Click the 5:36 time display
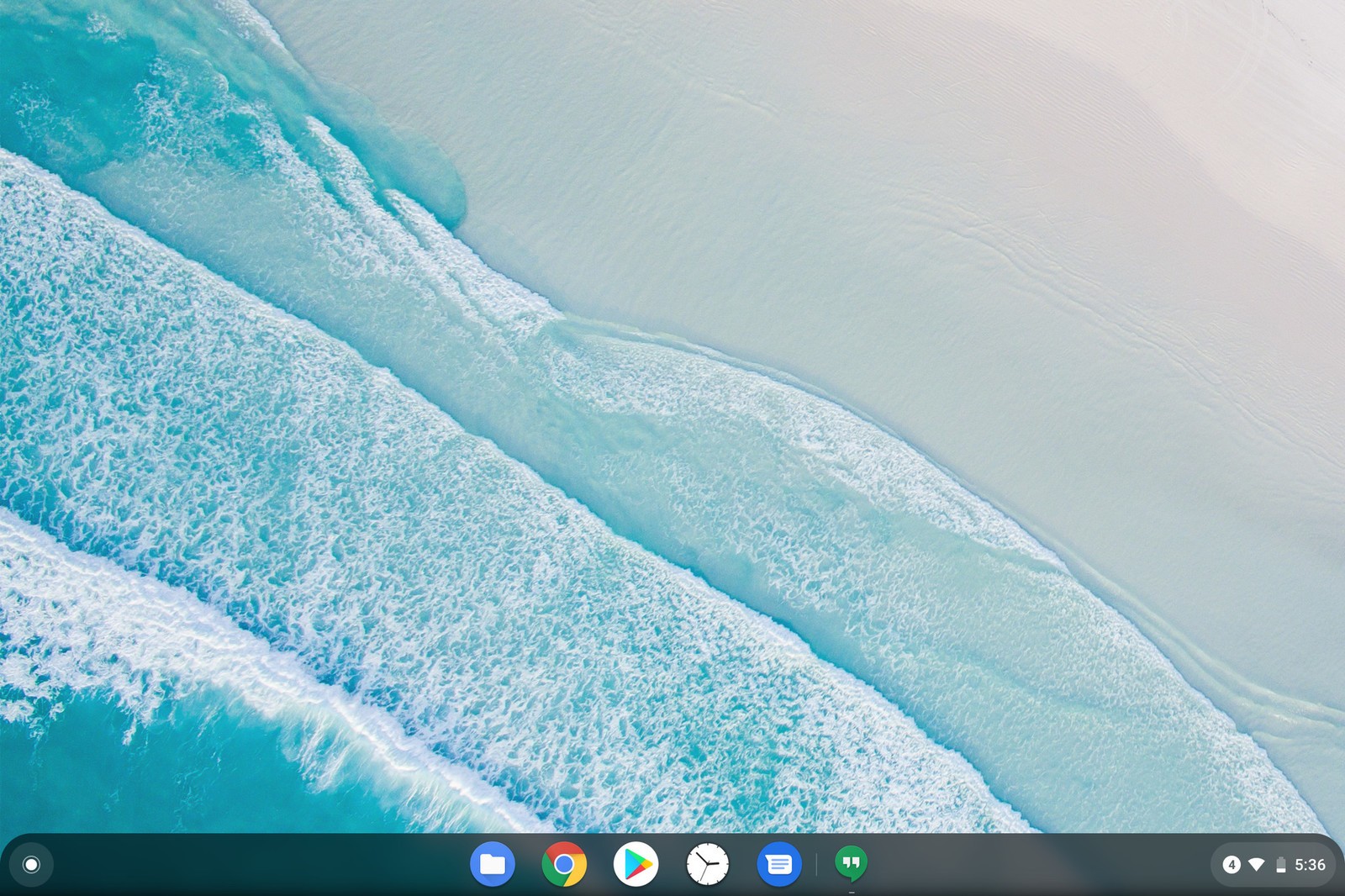The height and width of the screenshot is (896, 1345). (x=1311, y=864)
